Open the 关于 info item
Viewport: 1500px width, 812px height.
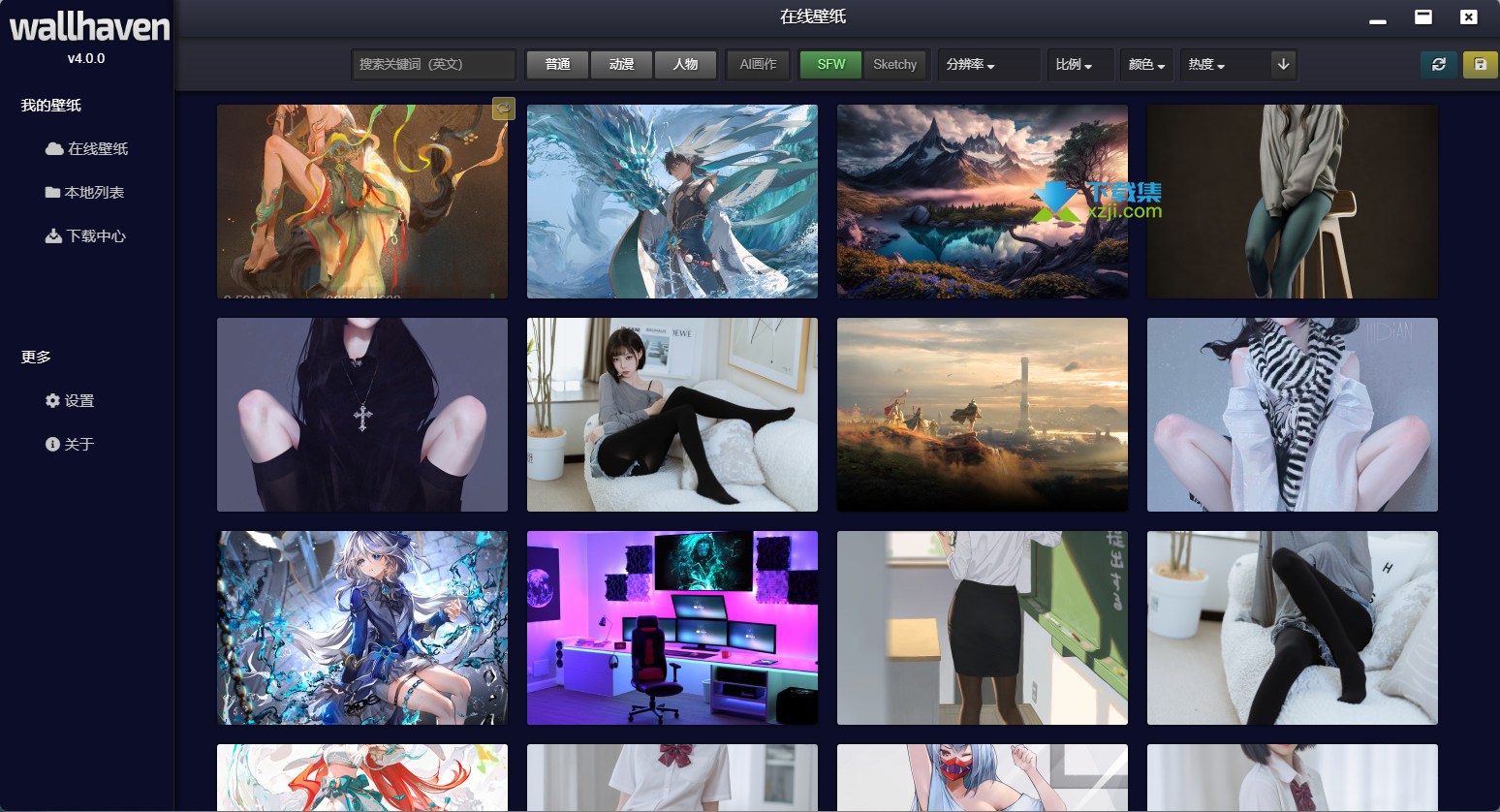point(70,444)
